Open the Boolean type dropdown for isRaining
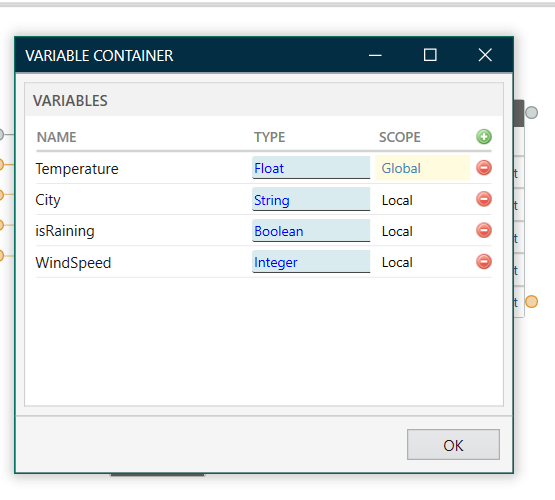 point(311,230)
